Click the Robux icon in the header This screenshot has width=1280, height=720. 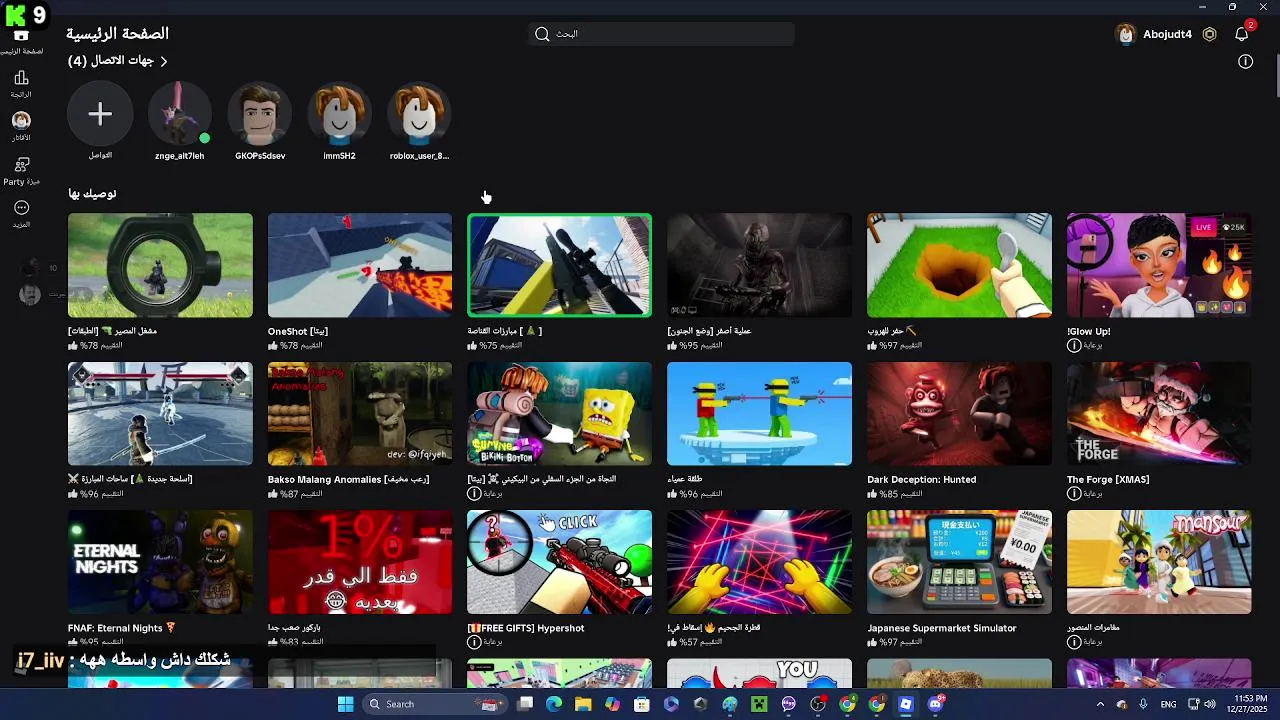coord(1209,34)
